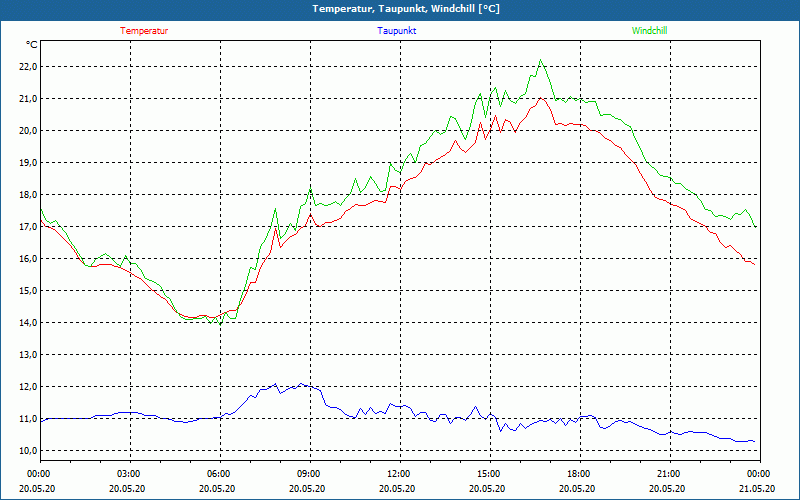Select the 22,0 y-axis value label

(26, 67)
